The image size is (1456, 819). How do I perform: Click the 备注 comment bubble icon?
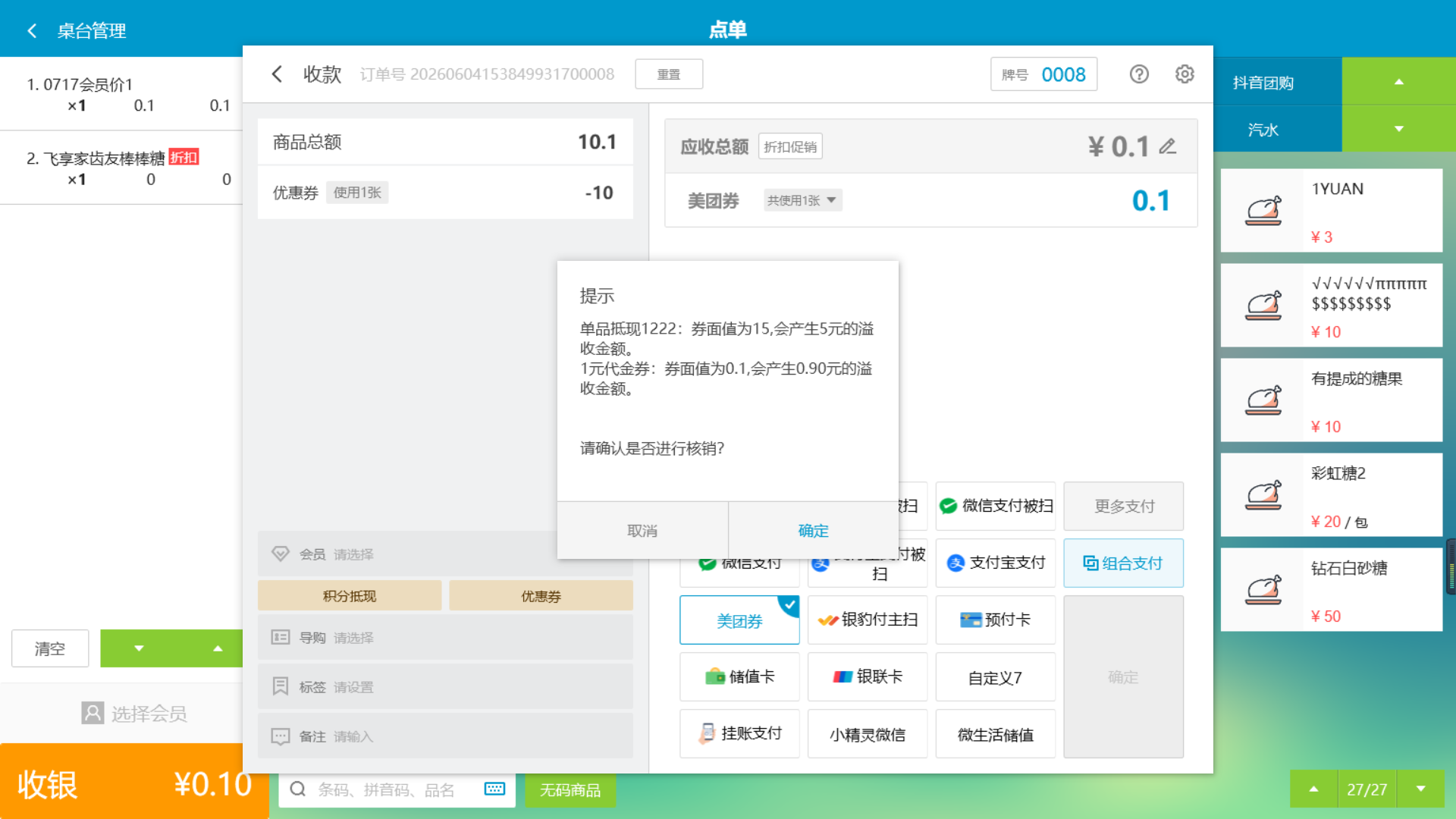[x=281, y=736]
